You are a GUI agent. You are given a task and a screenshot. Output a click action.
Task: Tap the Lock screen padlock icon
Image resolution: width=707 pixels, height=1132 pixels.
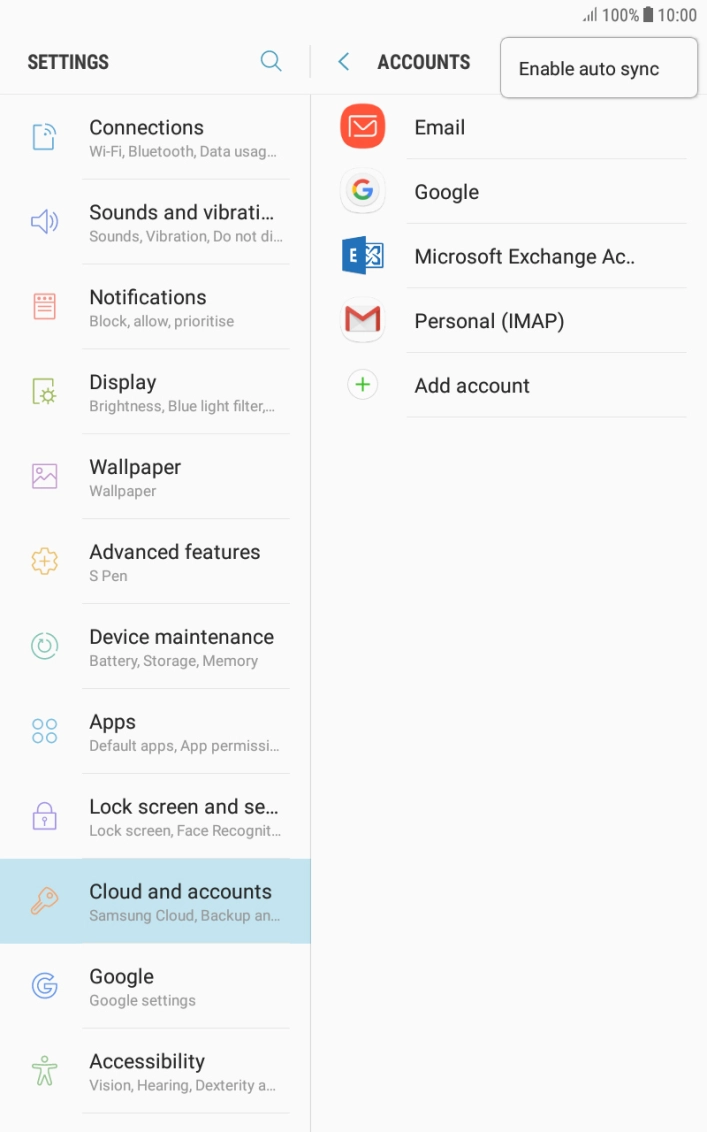point(44,816)
